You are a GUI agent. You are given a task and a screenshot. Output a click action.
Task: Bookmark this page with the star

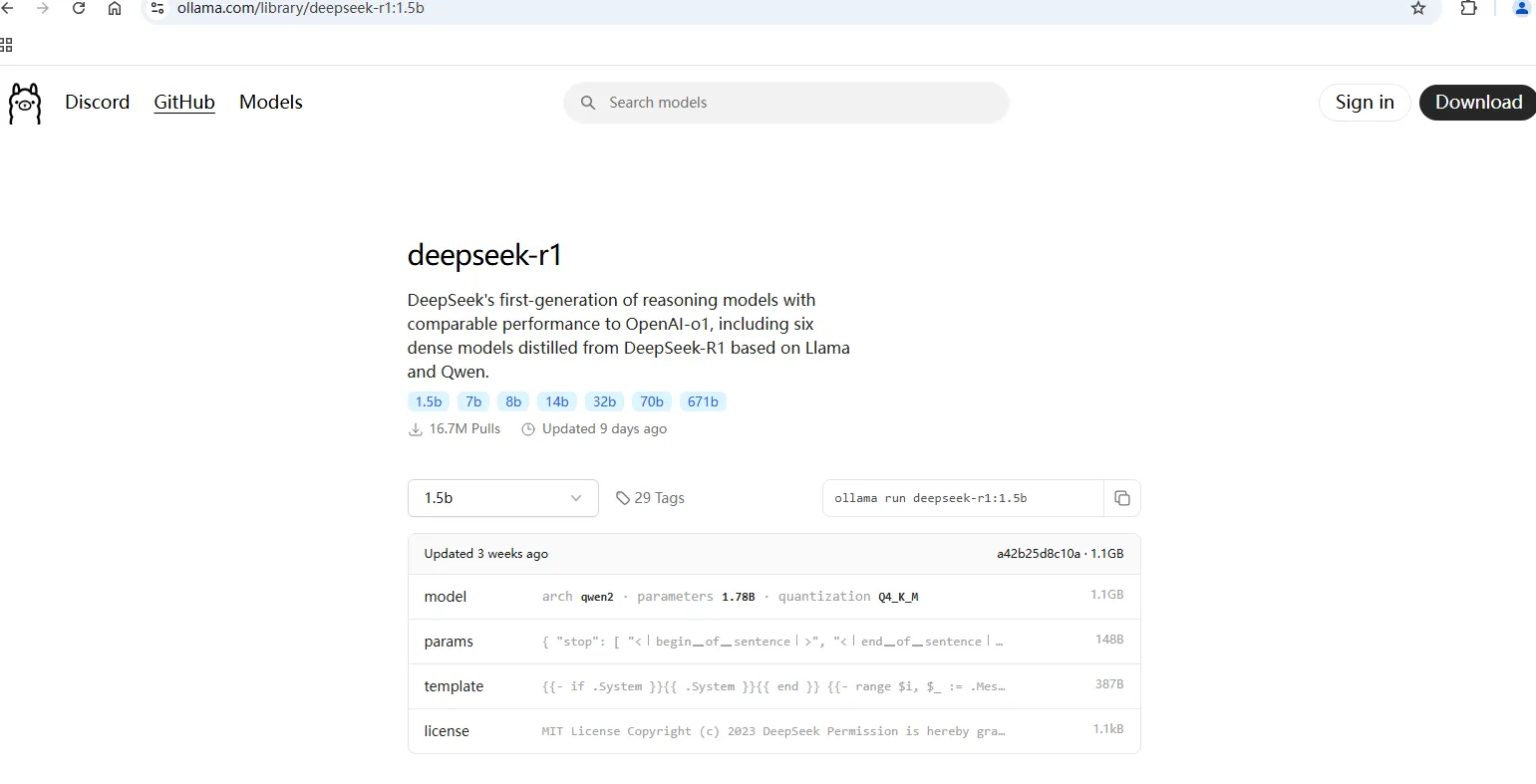pos(1418,8)
